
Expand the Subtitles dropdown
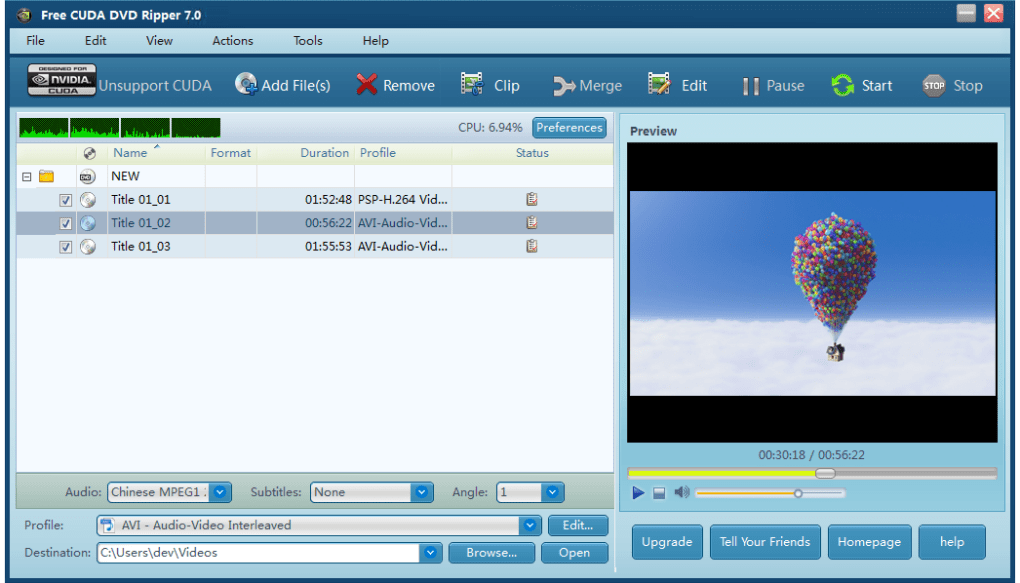coord(422,492)
